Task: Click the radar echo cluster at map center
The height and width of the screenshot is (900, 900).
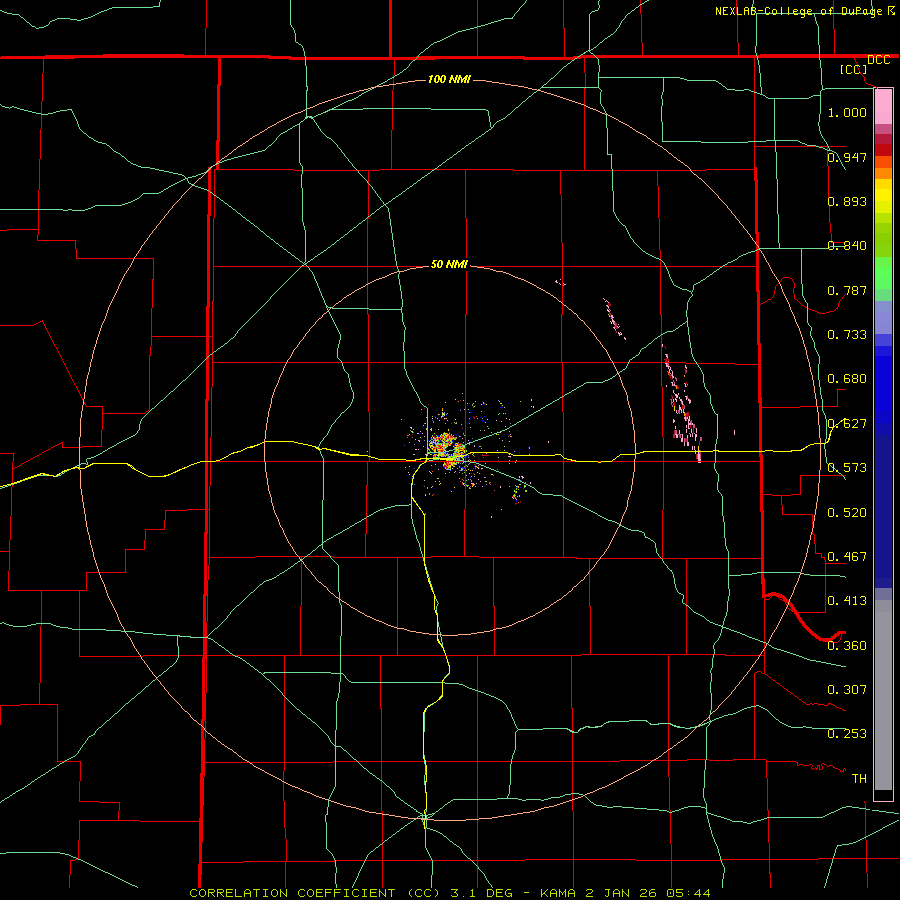Action: [x=449, y=451]
